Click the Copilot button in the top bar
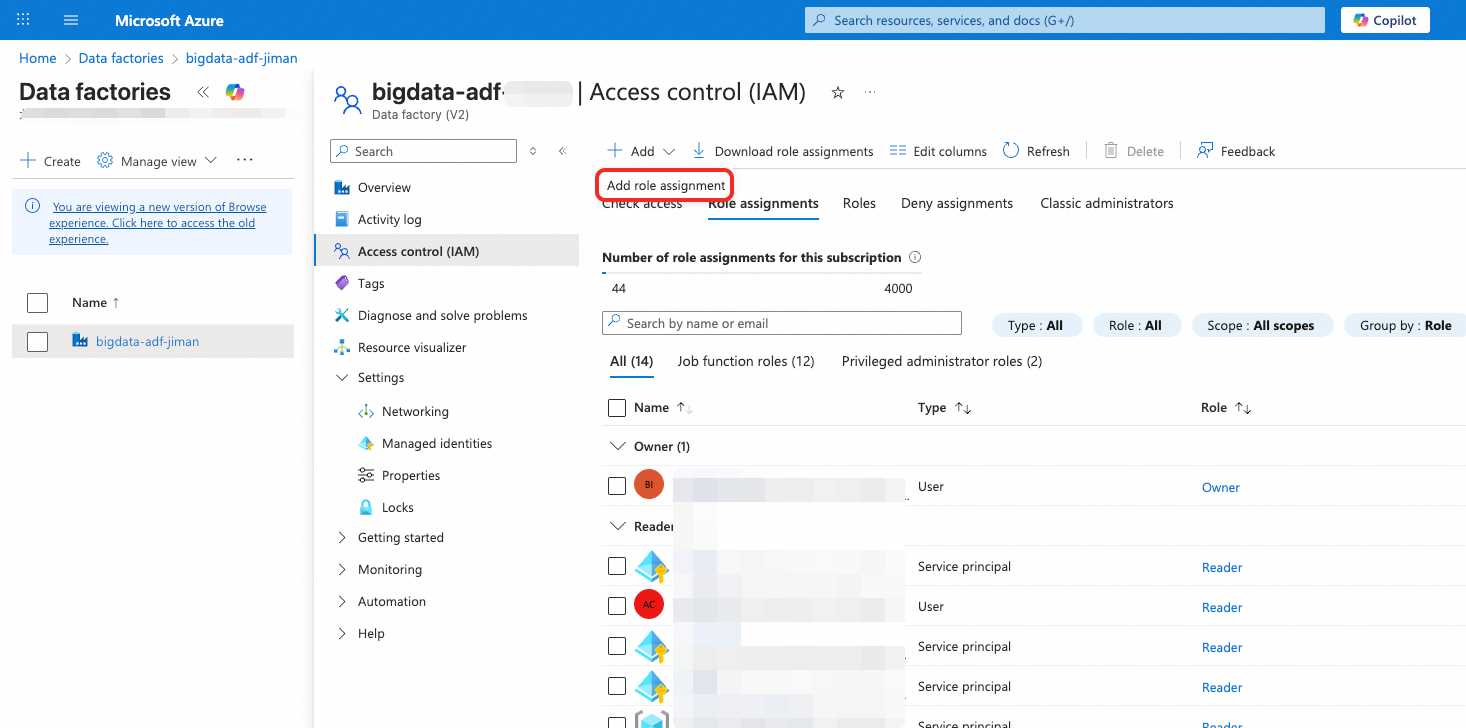 (x=1385, y=20)
